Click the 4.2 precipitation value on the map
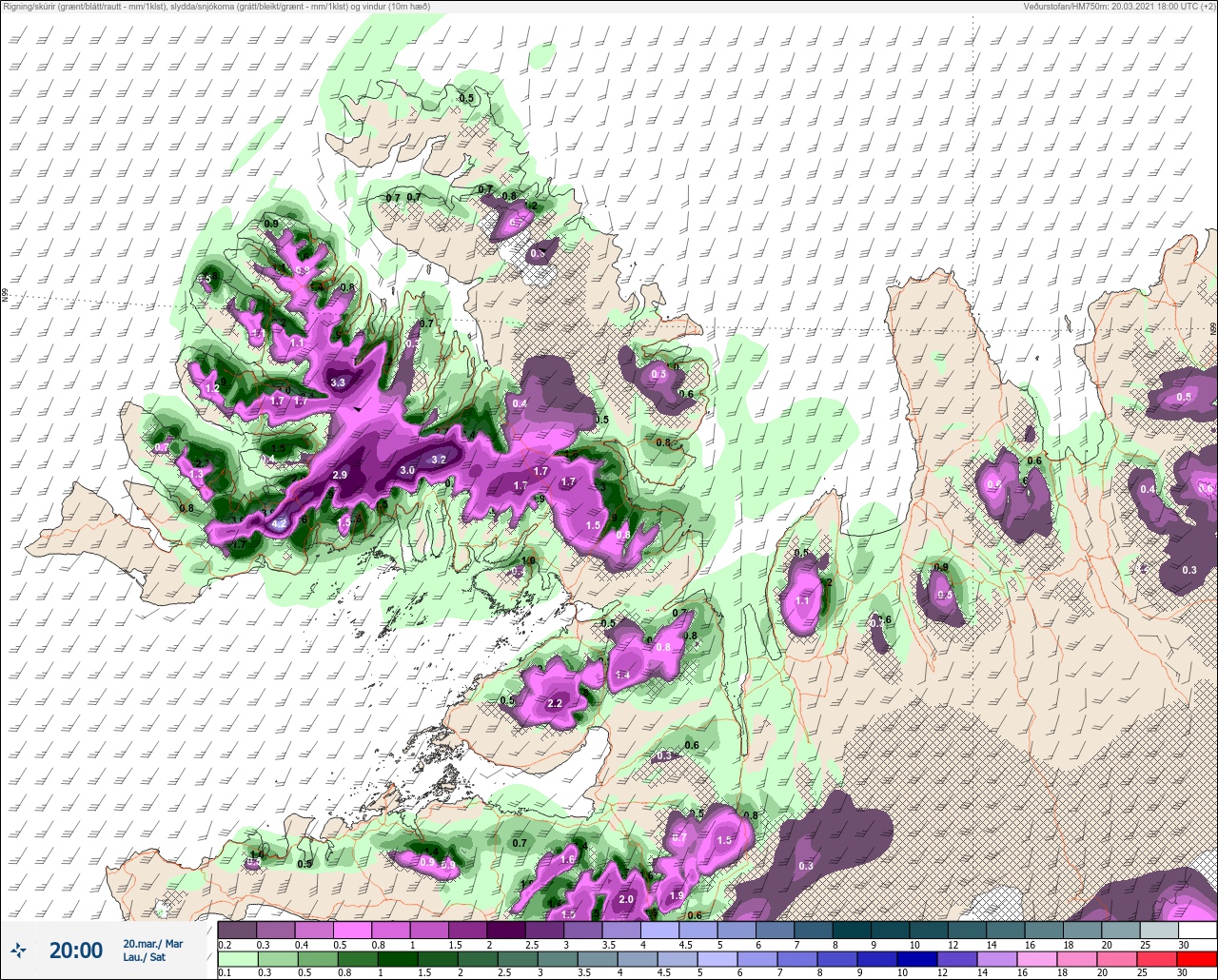The image size is (1218, 980). pos(279,523)
